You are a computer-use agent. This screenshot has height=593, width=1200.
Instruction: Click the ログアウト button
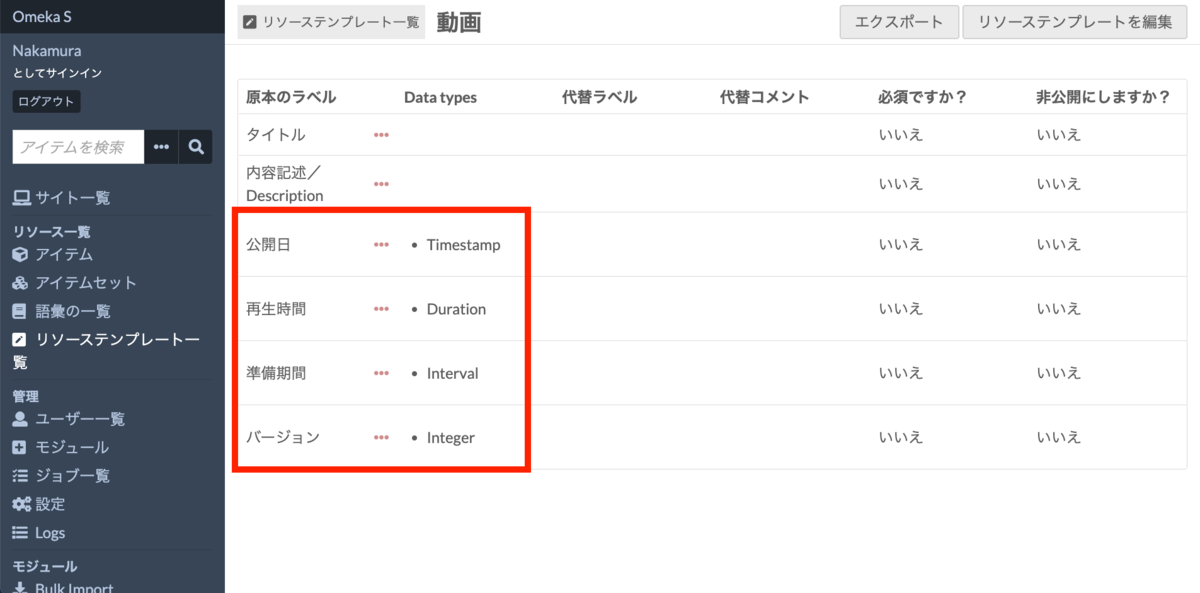coord(46,102)
